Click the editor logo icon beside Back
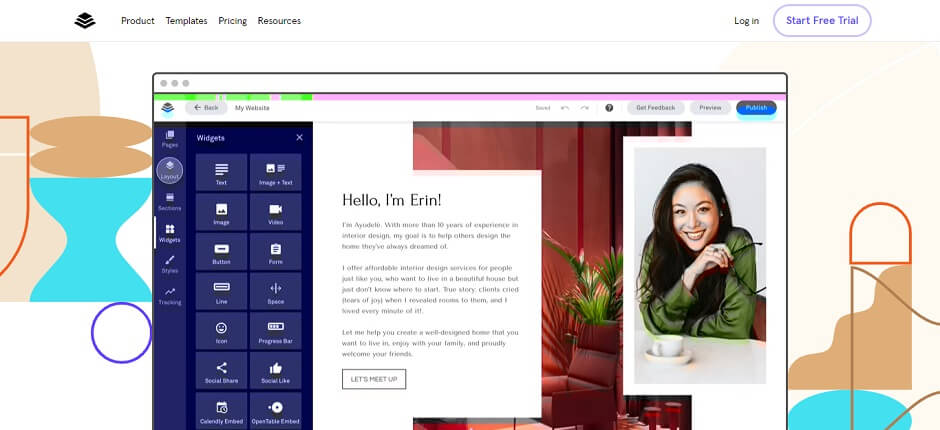940x430 pixels. coord(168,108)
